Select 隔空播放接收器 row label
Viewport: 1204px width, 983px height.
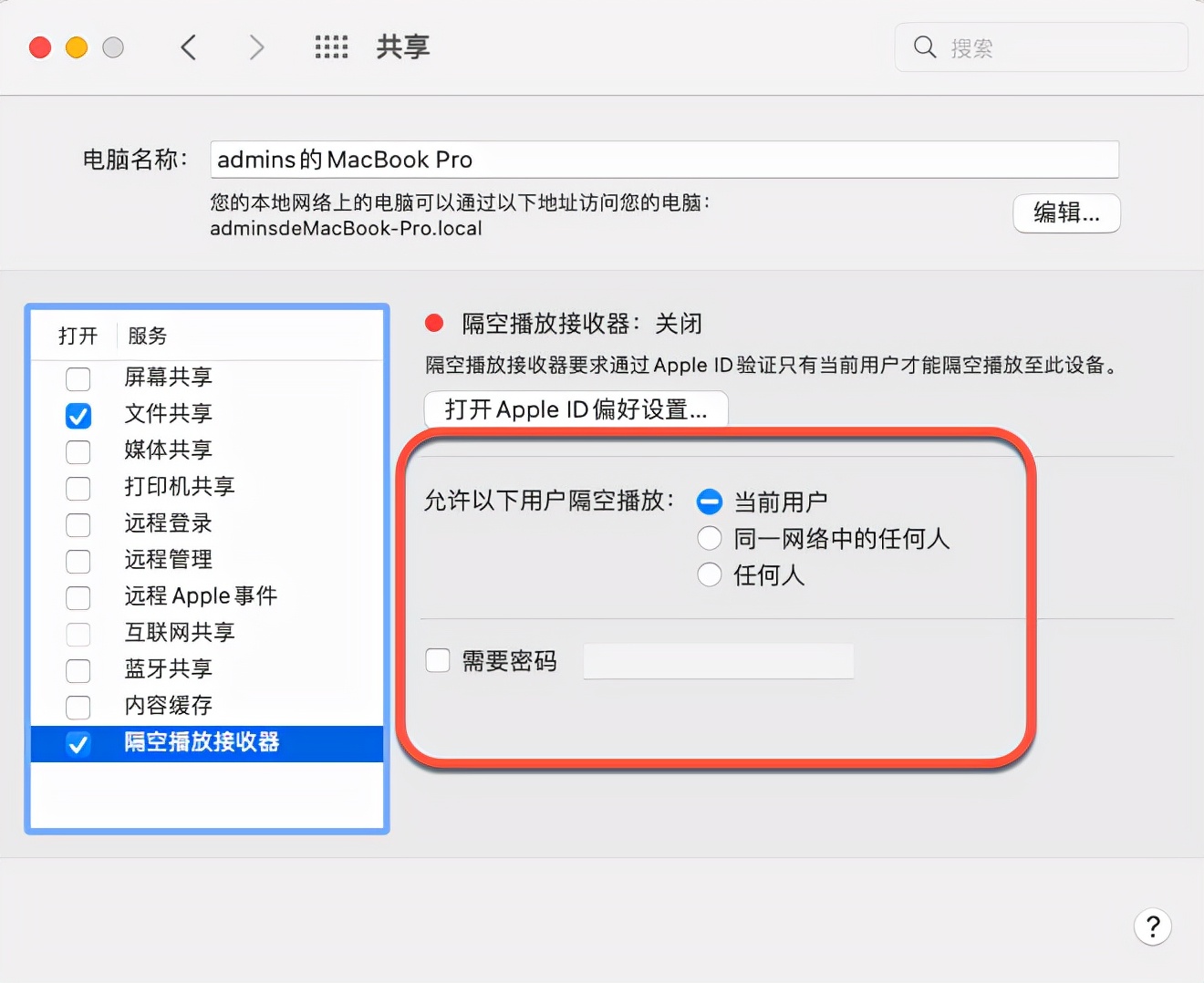point(202,742)
